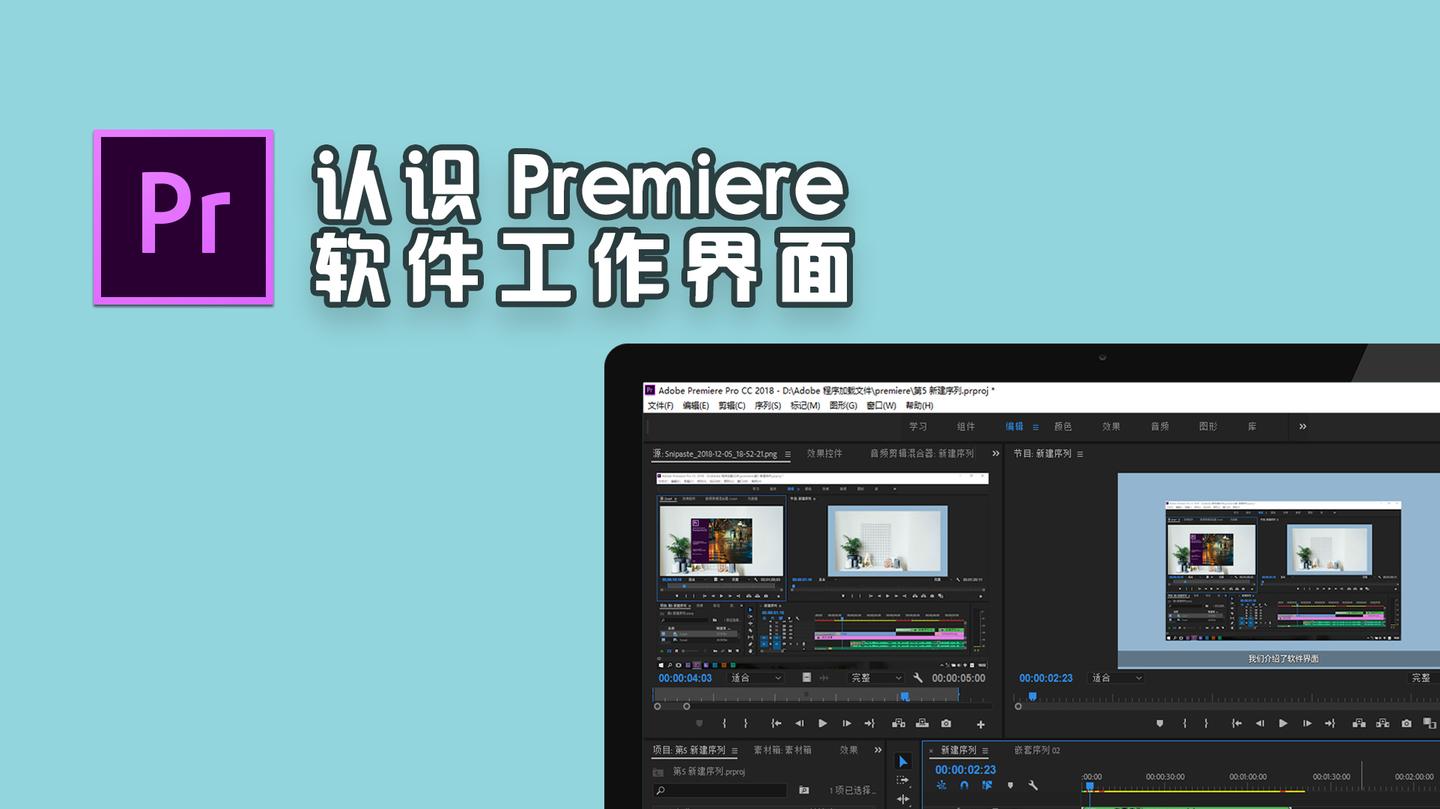Click the program monitor playhead marker
The height and width of the screenshot is (809, 1440).
[x=1033, y=696]
